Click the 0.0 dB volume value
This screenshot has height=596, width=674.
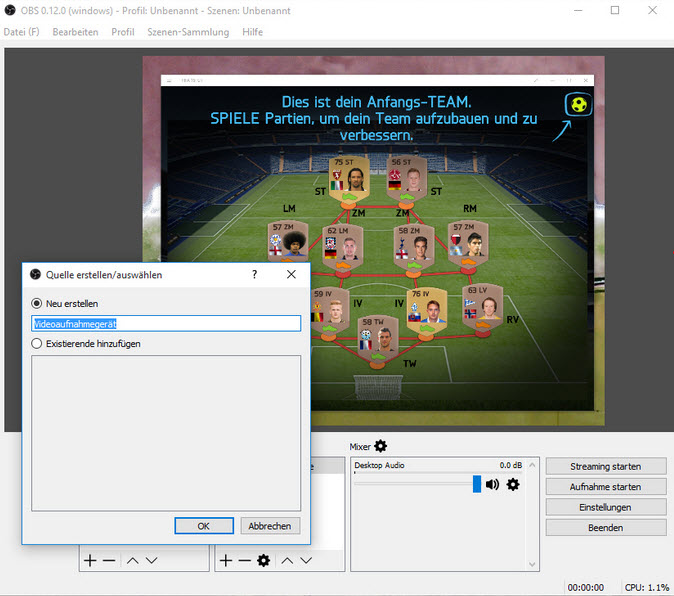click(x=511, y=465)
